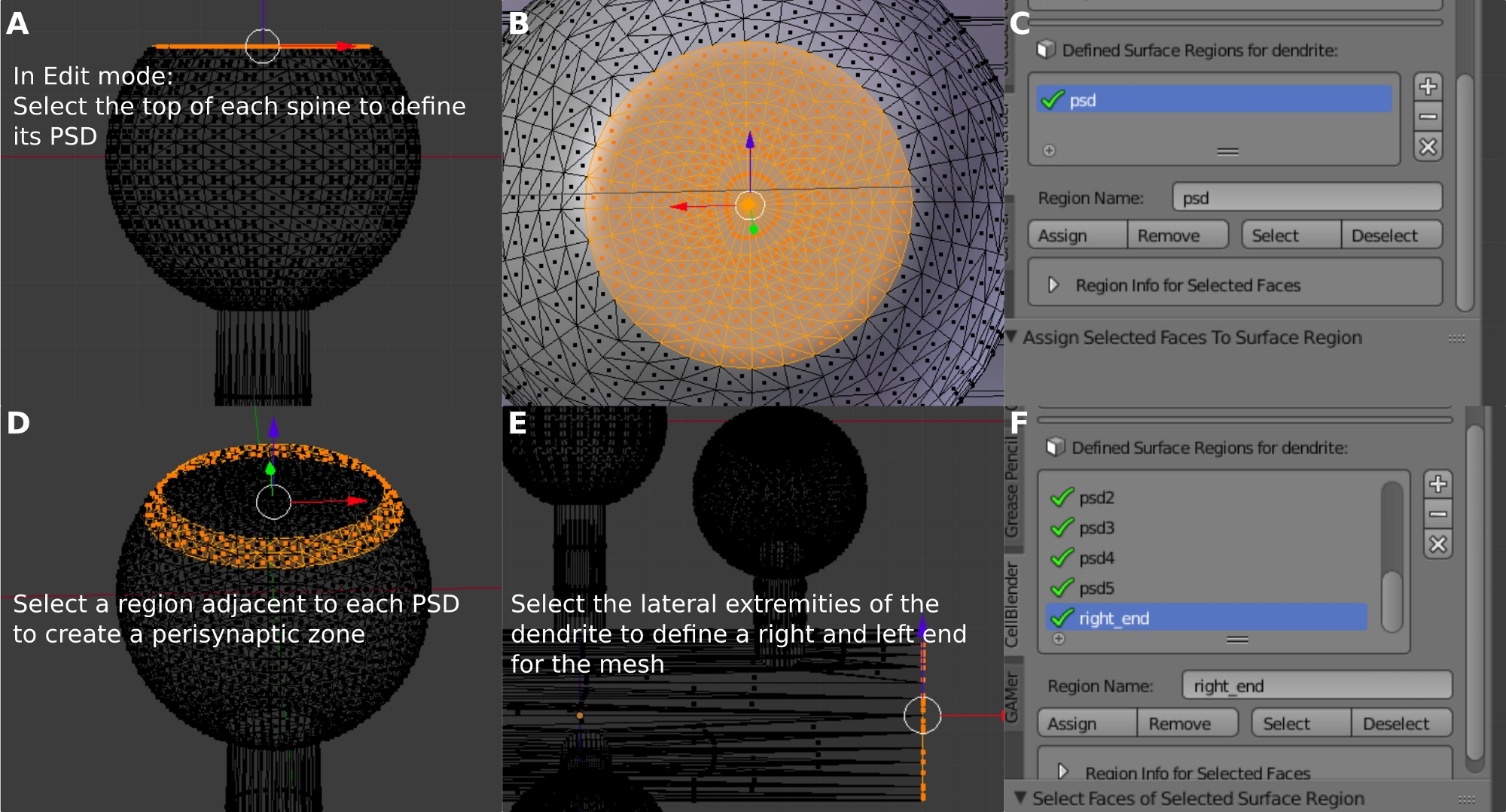Click the Region Name field containing right_end

coord(1316,686)
